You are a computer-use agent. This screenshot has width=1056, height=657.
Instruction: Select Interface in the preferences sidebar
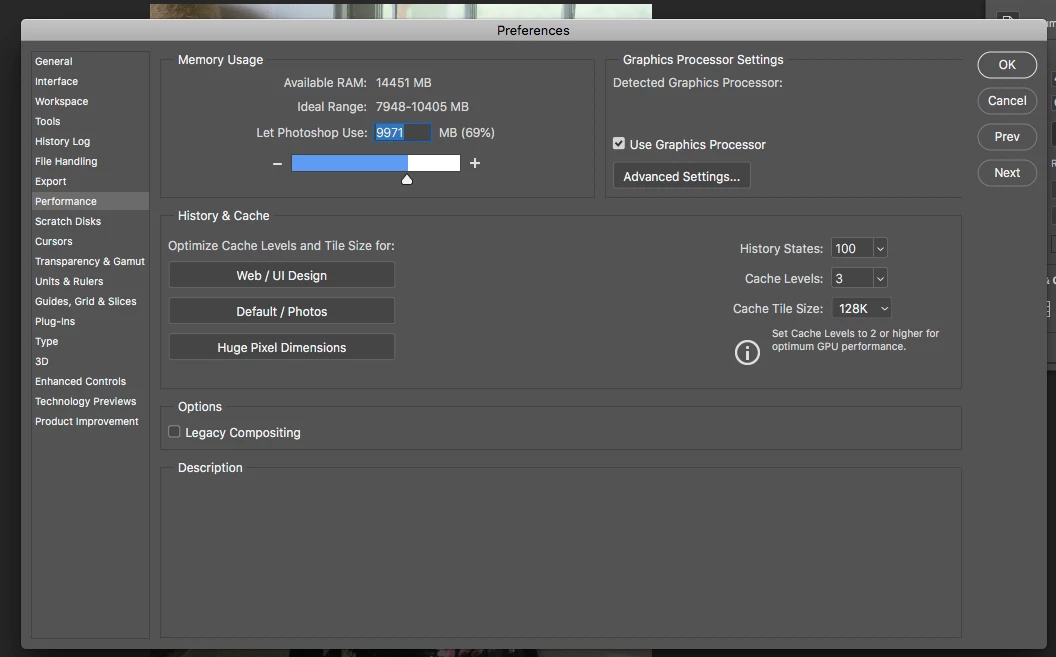pos(57,81)
